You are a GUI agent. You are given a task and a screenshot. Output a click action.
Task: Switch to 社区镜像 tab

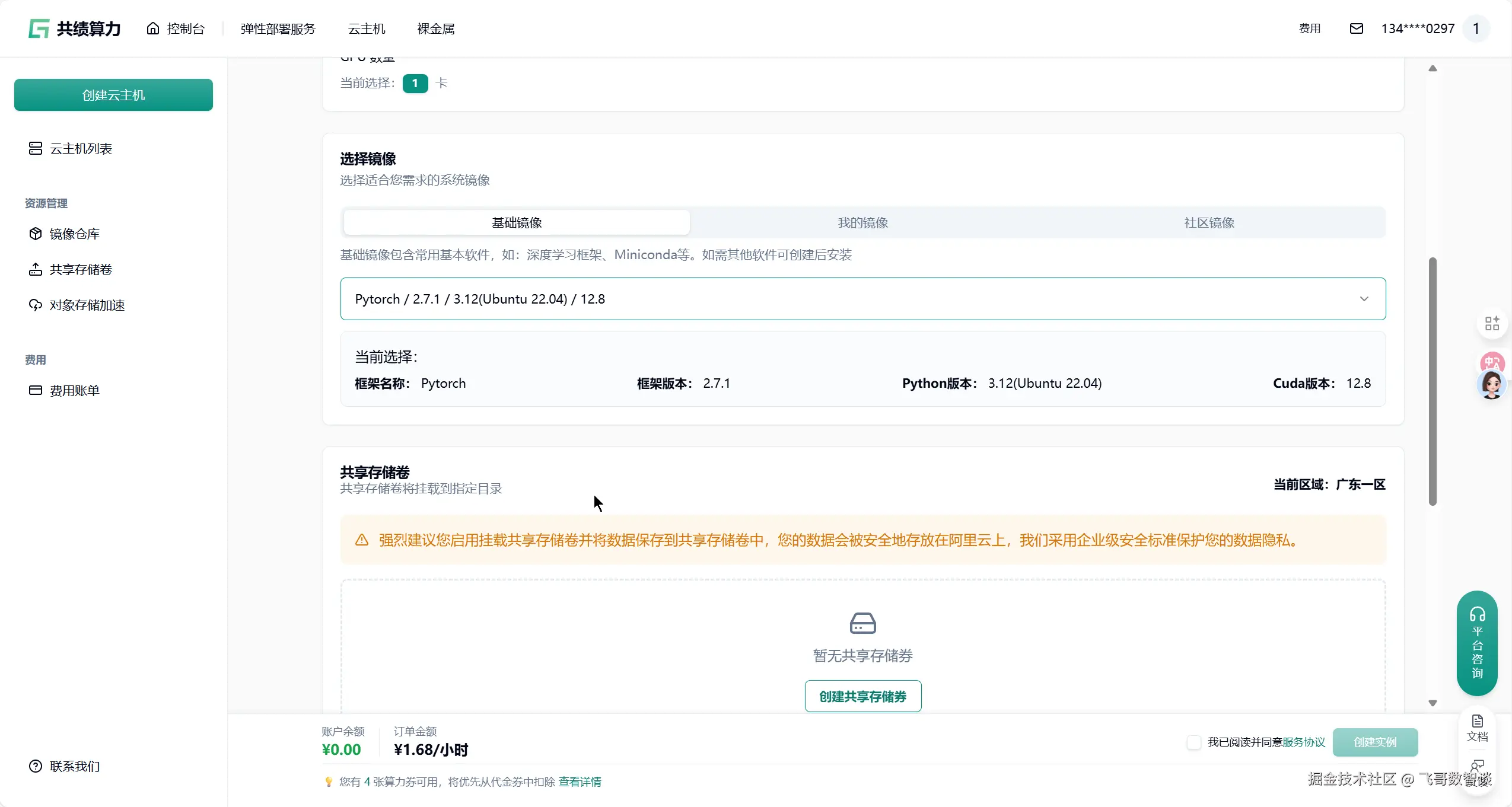click(x=1209, y=223)
